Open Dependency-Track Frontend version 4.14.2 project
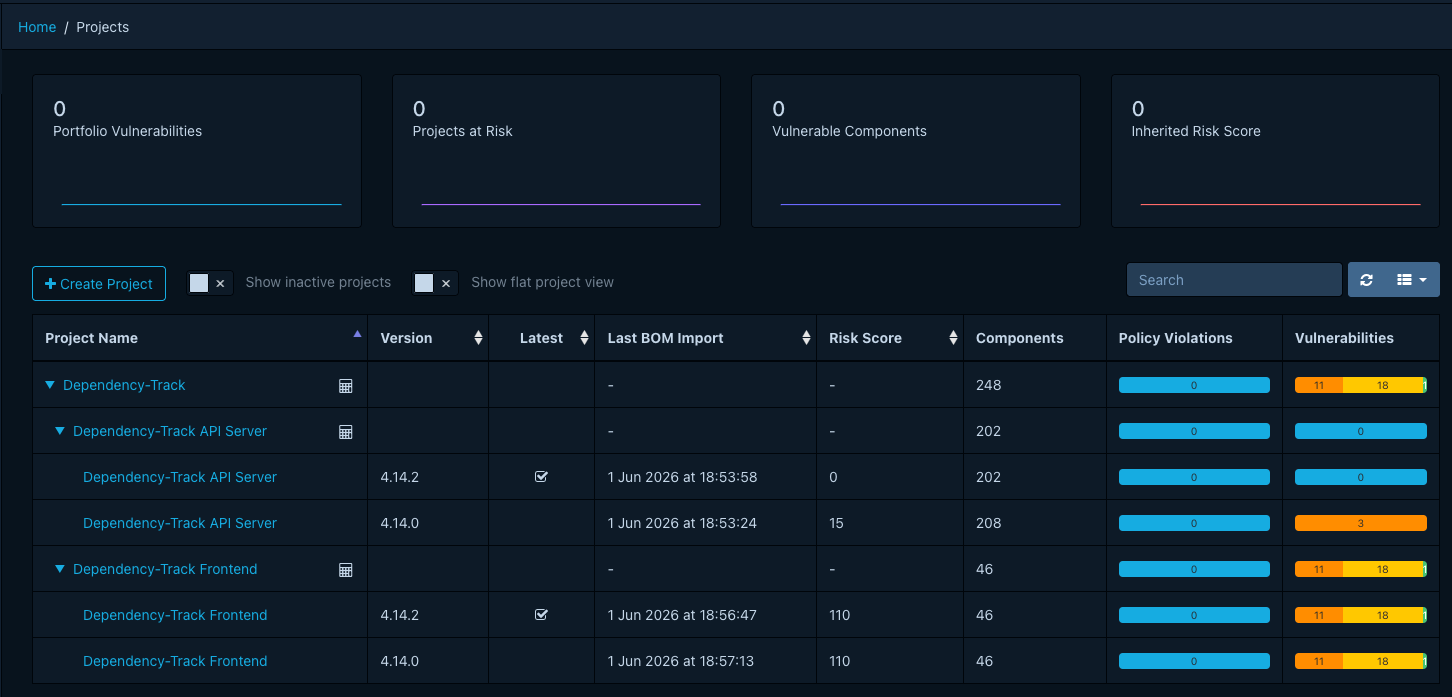 pyautogui.click(x=175, y=615)
